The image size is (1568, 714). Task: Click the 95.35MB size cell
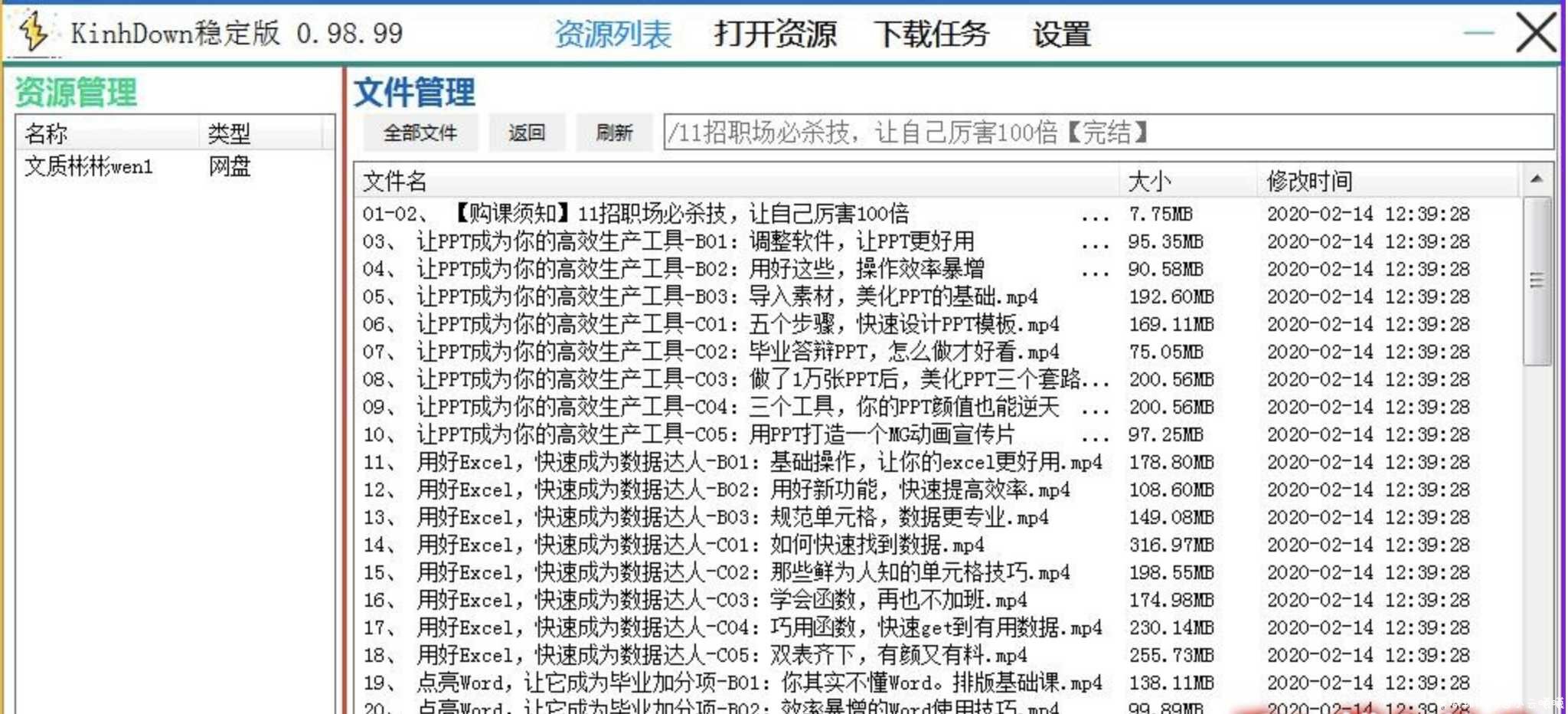tap(1165, 241)
